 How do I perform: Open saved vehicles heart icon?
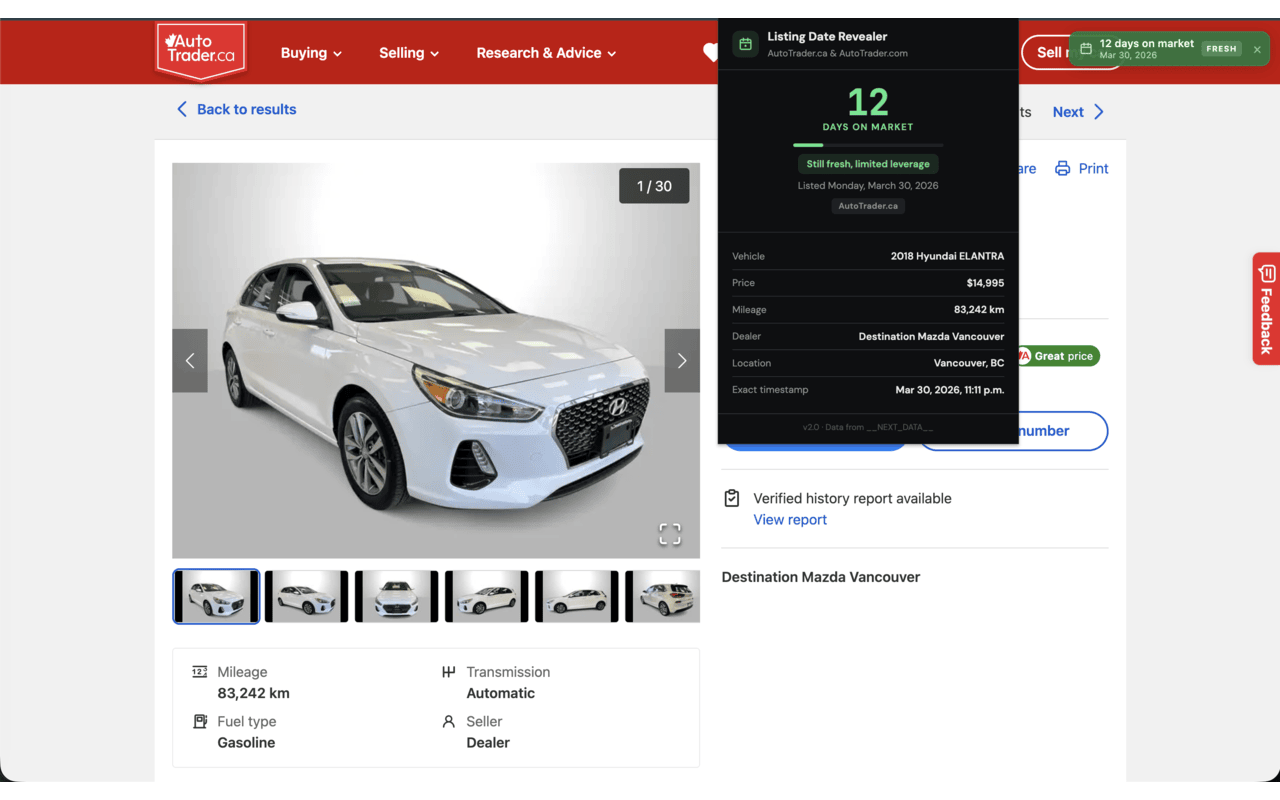(x=710, y=53)
